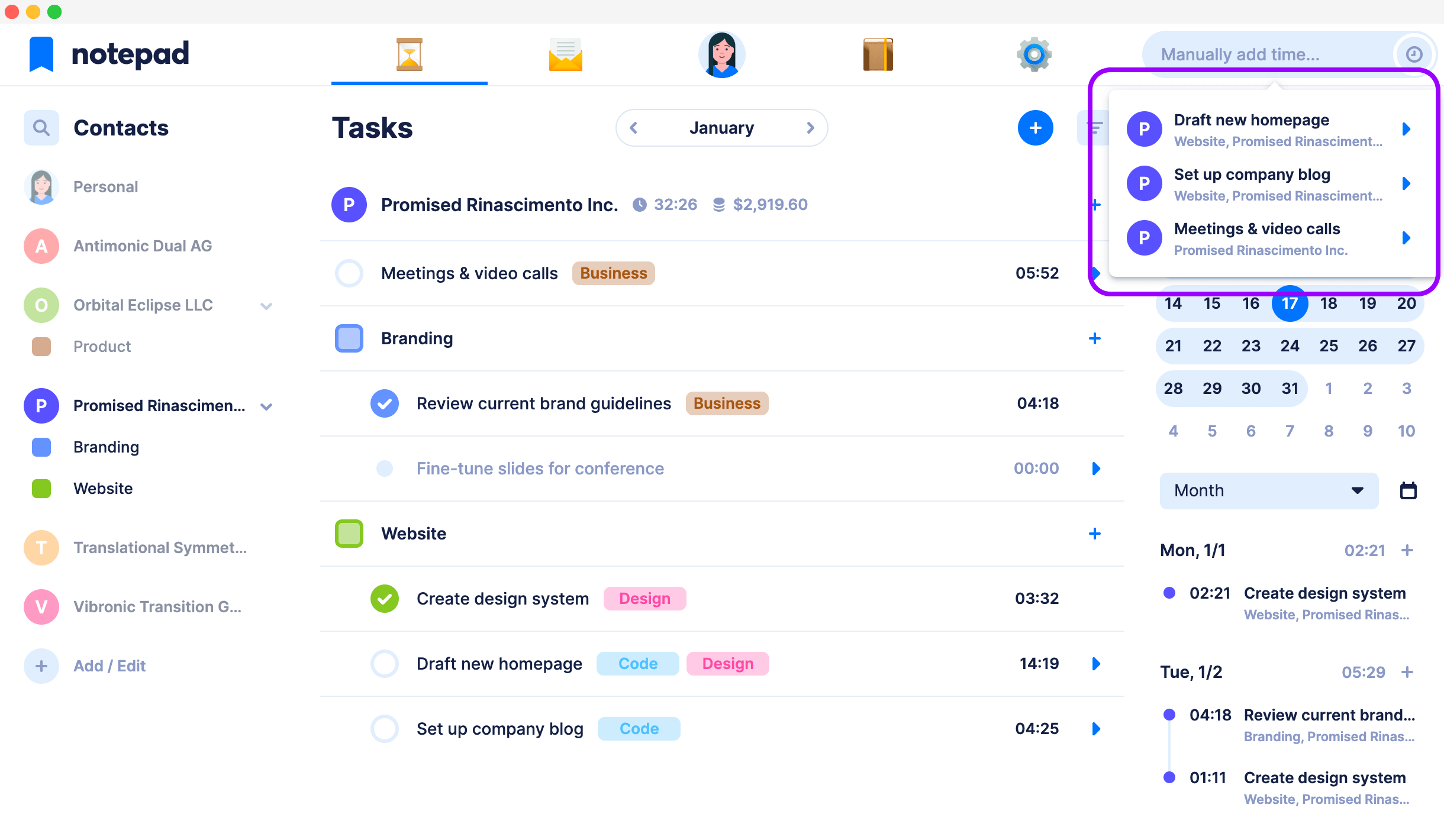
Task: Select the contacts/avatar icon
Action: click(721, 54)
